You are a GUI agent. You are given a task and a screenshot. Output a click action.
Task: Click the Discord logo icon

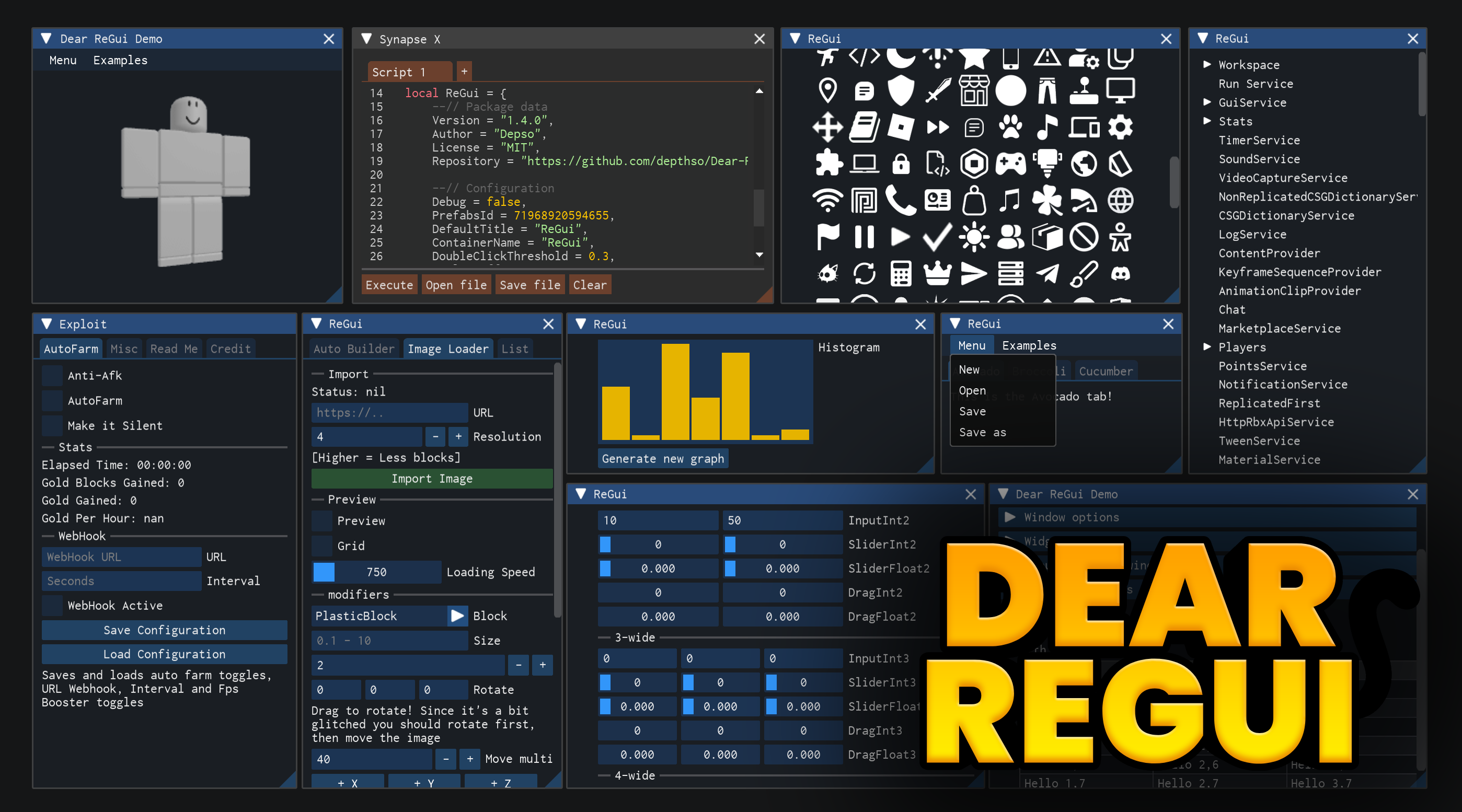tap(1120, 274)
